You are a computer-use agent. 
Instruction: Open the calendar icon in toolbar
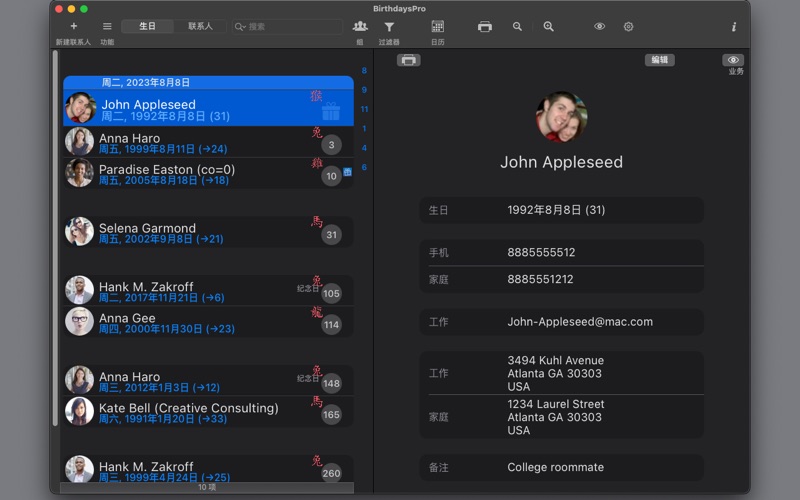(x=437, y=26)
